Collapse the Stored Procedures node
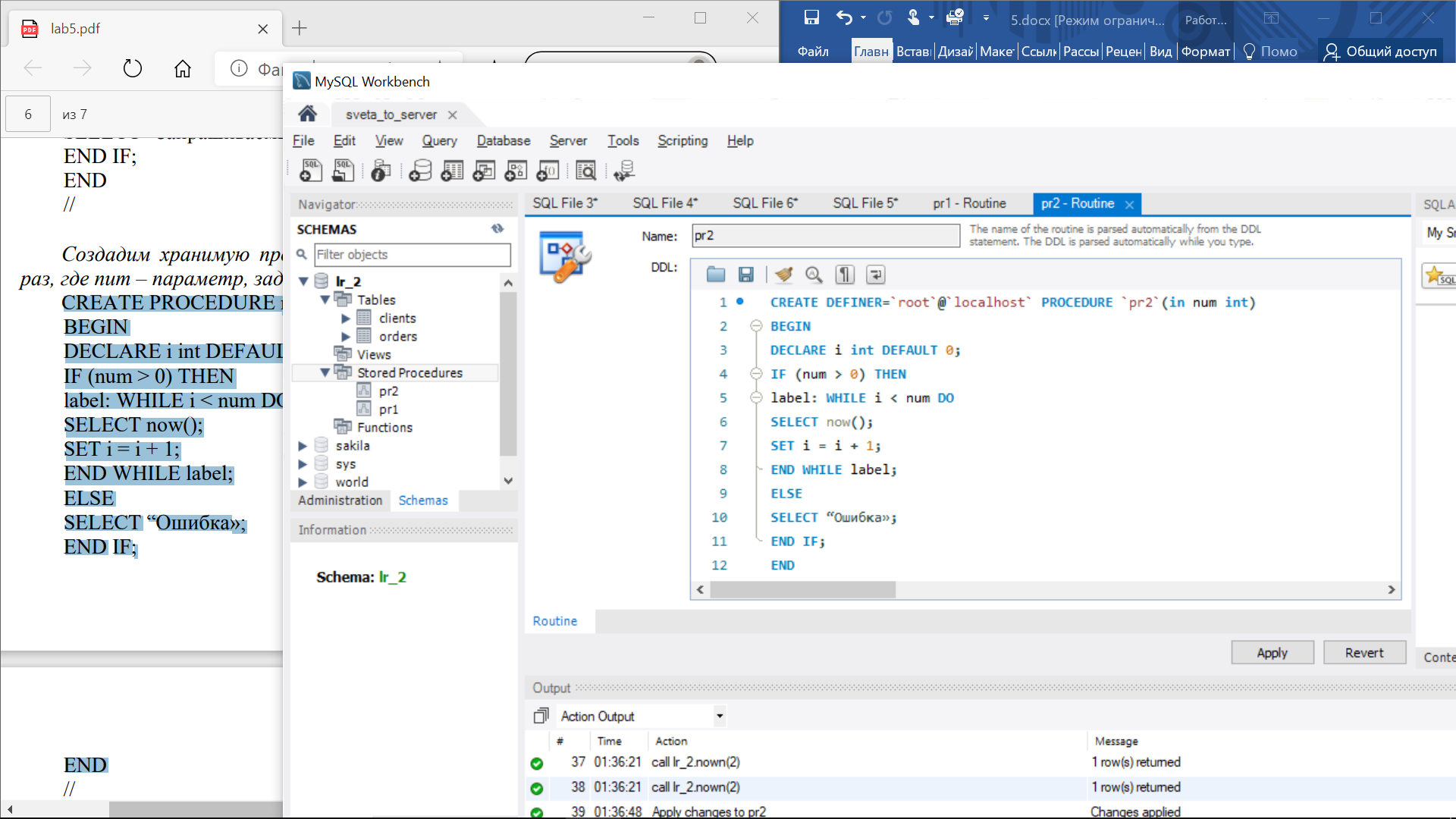Viewport: 1456px width, 819px height. click(325, 372)
